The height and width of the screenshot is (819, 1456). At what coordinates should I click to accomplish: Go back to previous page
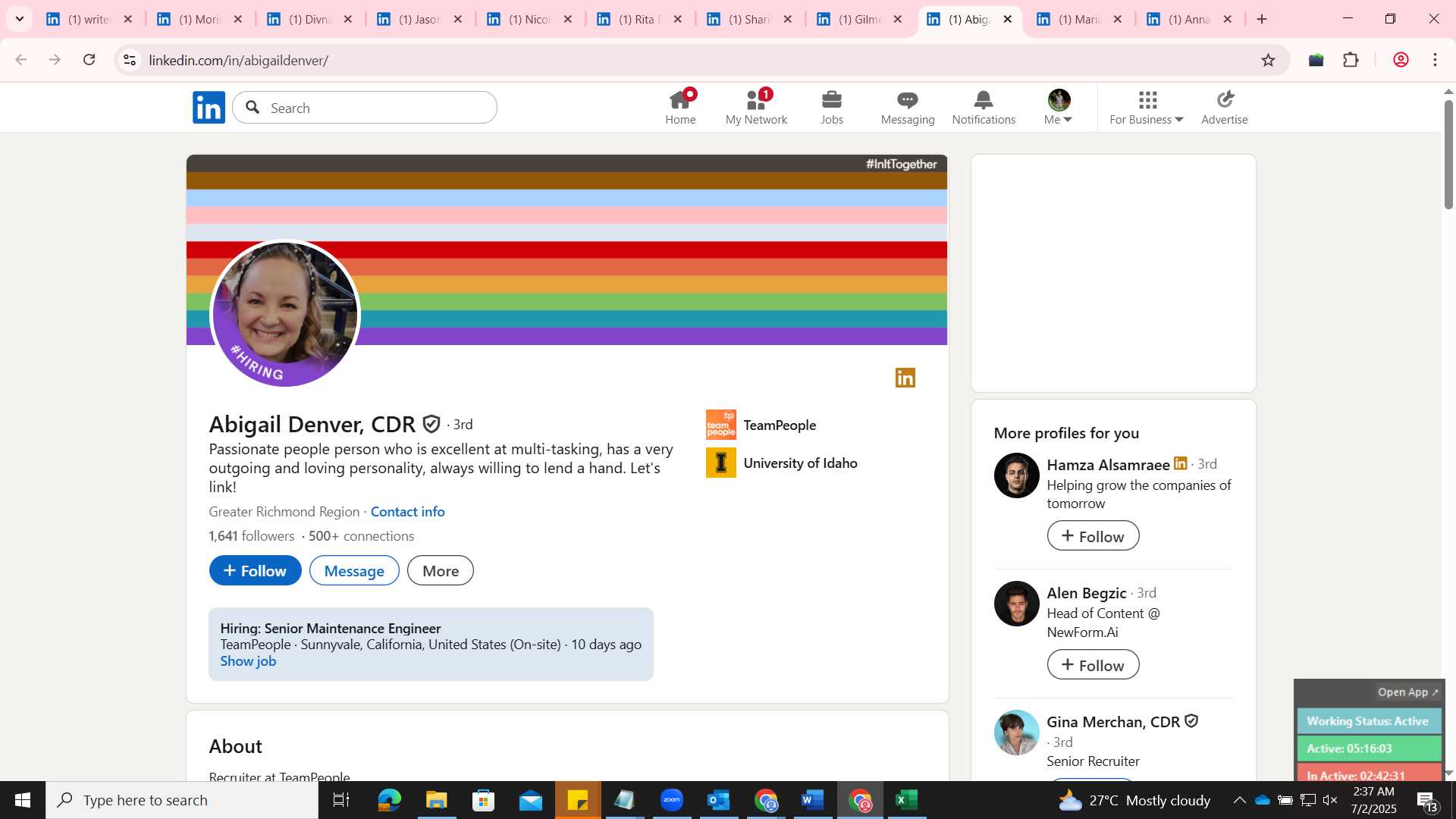[x=21, y=60]
